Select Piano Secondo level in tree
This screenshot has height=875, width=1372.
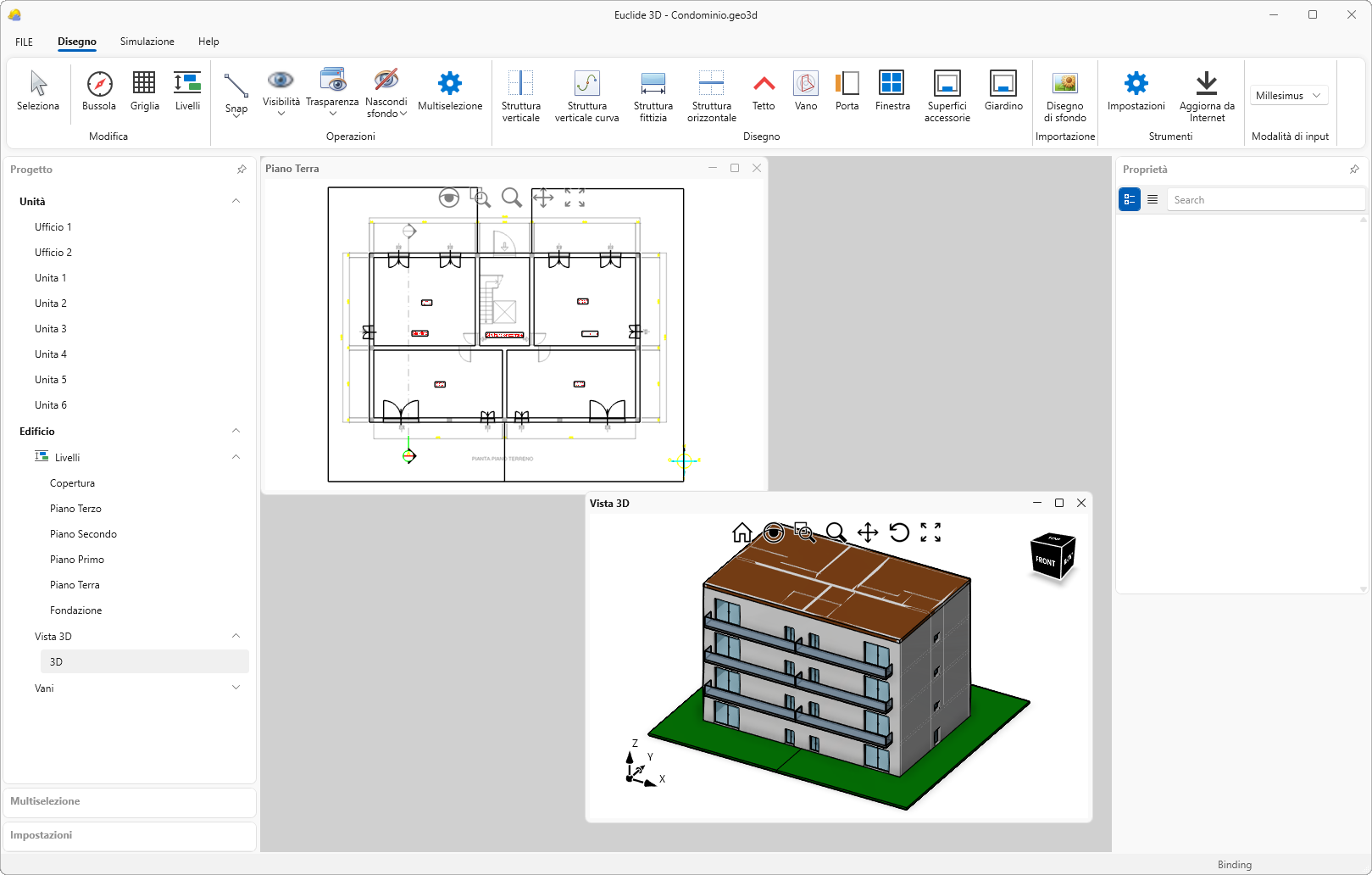[83, 534]
